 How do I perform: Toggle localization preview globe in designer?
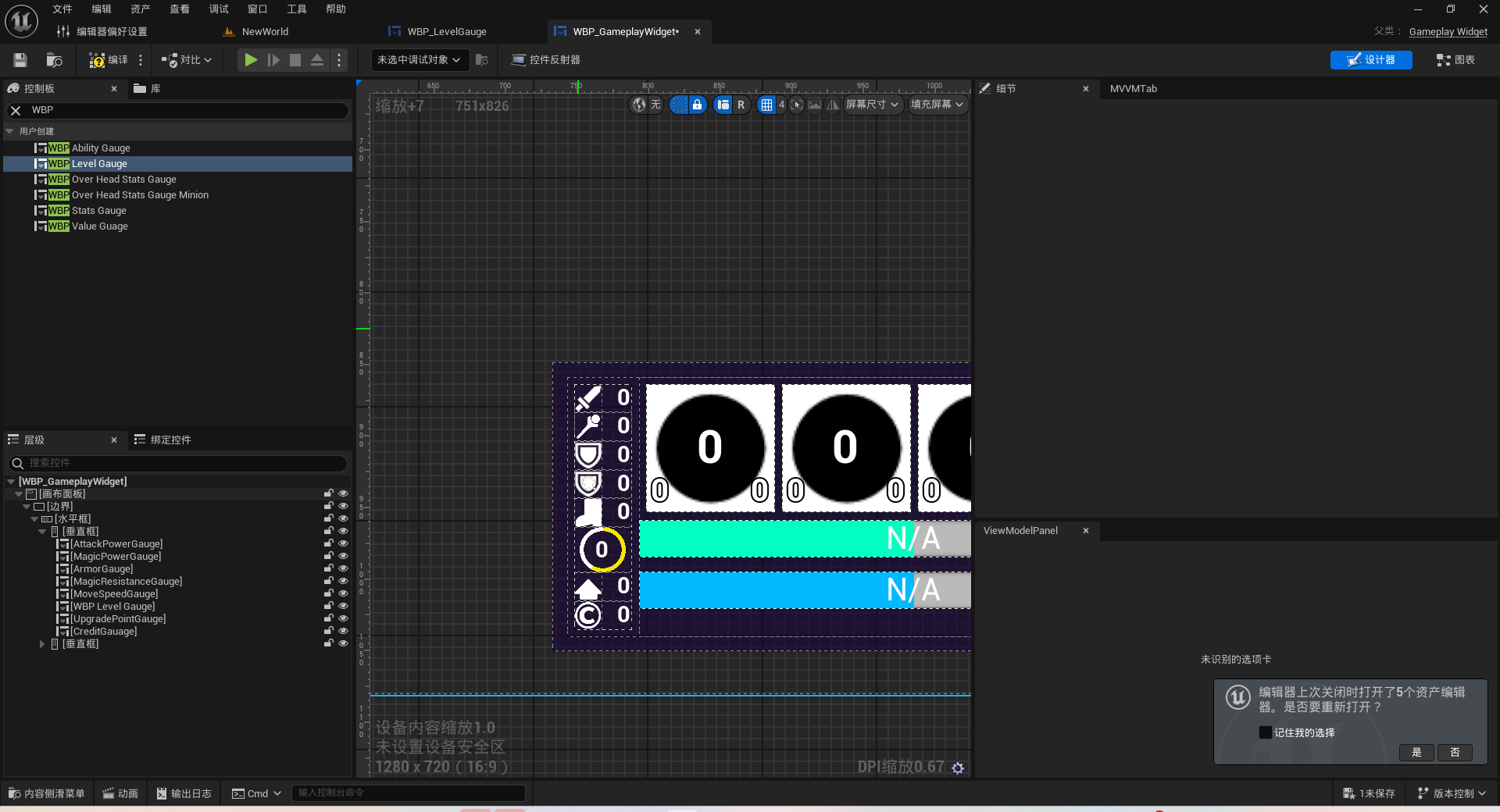639,105
